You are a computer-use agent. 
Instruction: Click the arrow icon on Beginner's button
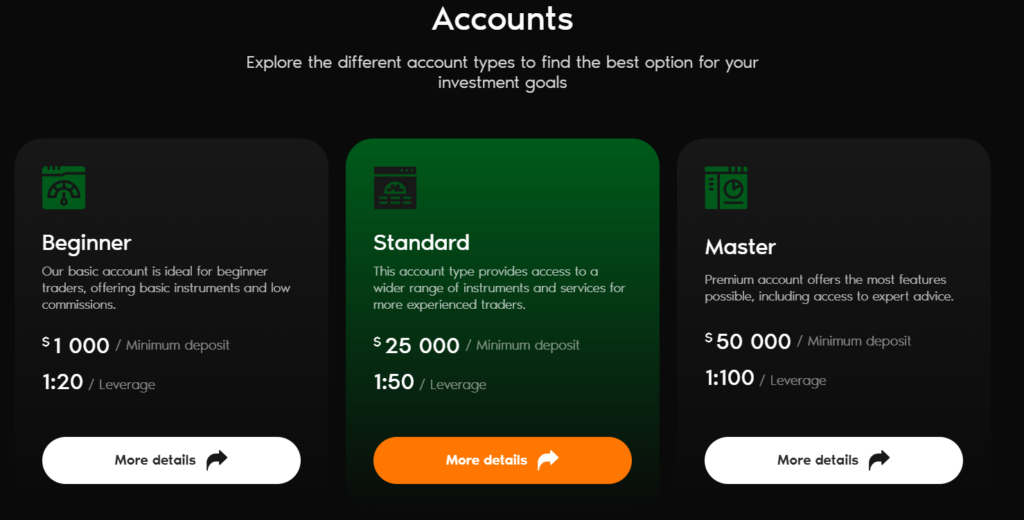click(217, 460)
